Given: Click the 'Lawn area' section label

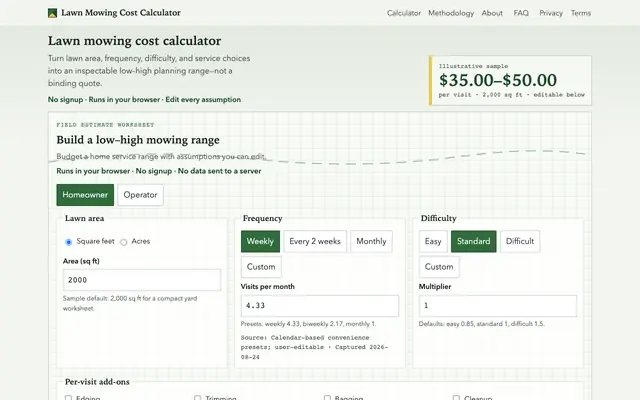Looking at the screenshot, I should pos(84,218).
